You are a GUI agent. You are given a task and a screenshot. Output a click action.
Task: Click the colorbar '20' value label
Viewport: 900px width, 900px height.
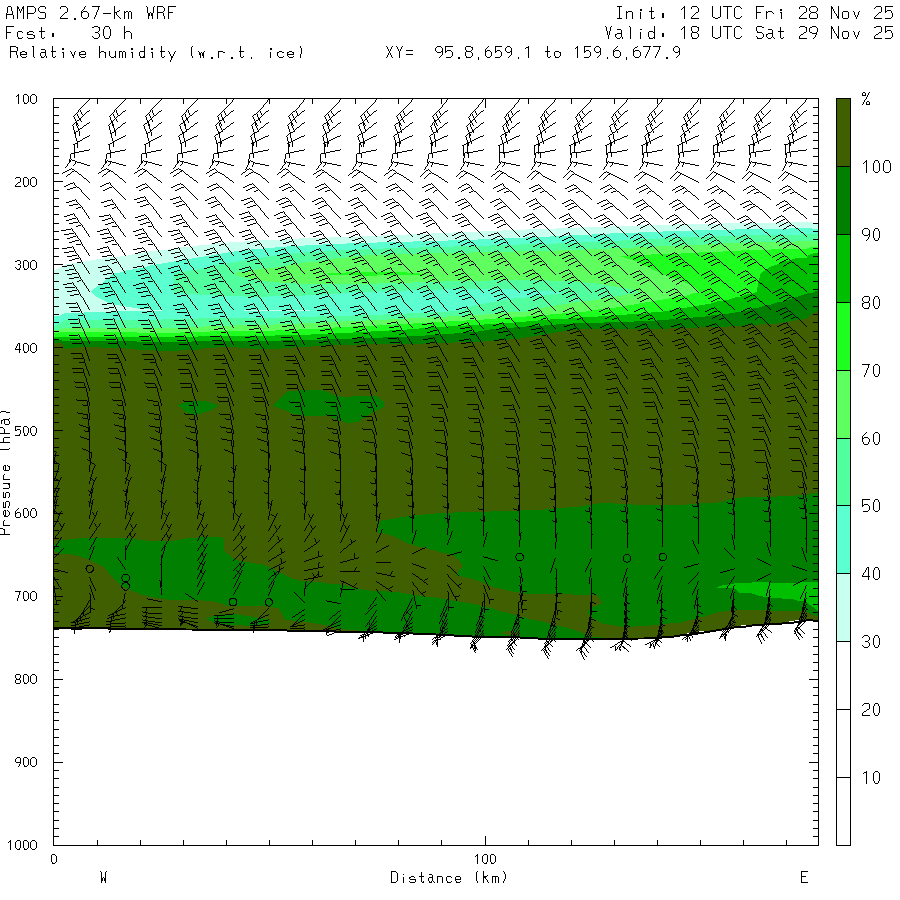click(x=871, y=710)
